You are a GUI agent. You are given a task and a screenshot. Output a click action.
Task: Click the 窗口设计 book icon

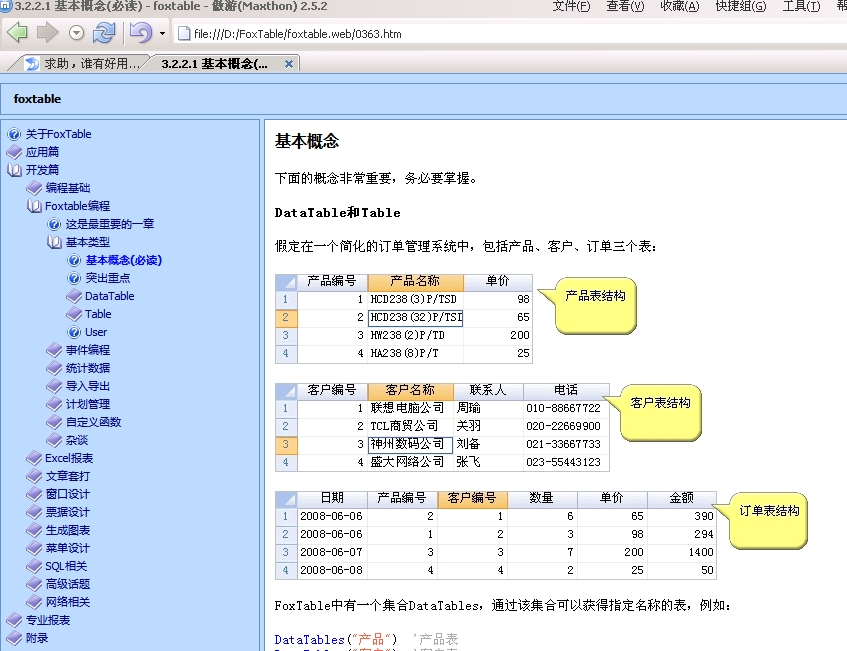(35, 494)
